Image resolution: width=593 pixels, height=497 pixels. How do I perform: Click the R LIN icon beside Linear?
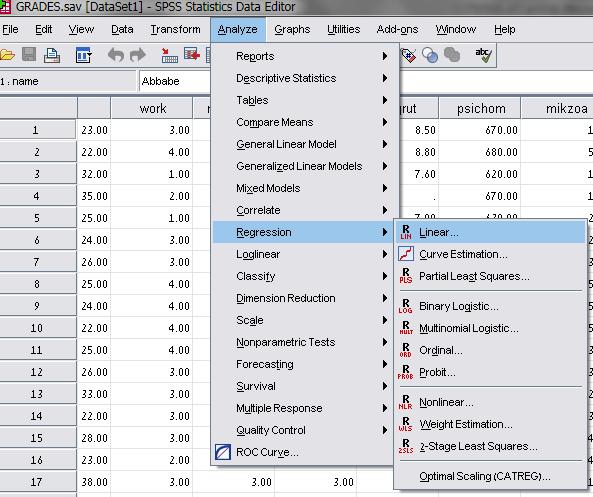click(x=406, y=232)
